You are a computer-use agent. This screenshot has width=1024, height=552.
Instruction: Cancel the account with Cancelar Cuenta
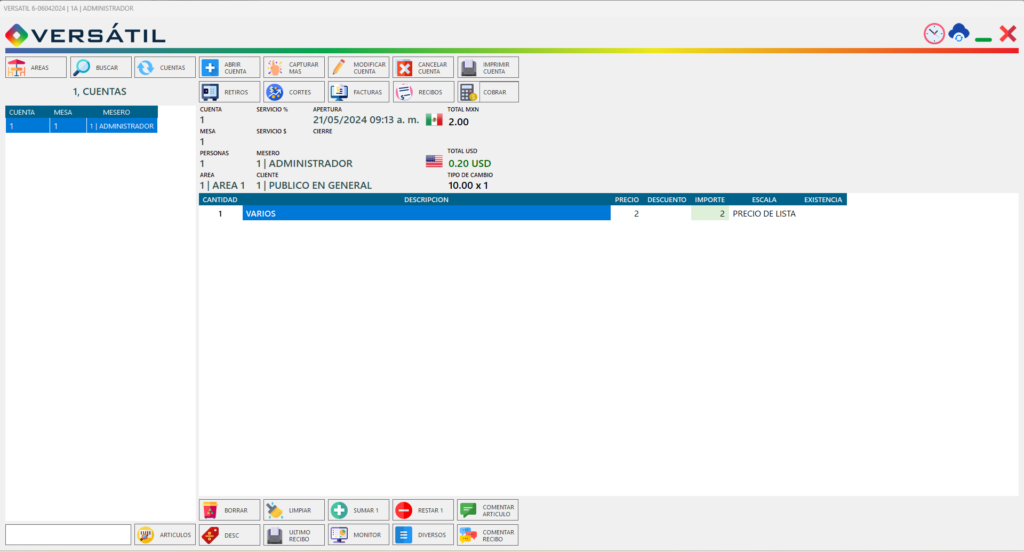423,67
